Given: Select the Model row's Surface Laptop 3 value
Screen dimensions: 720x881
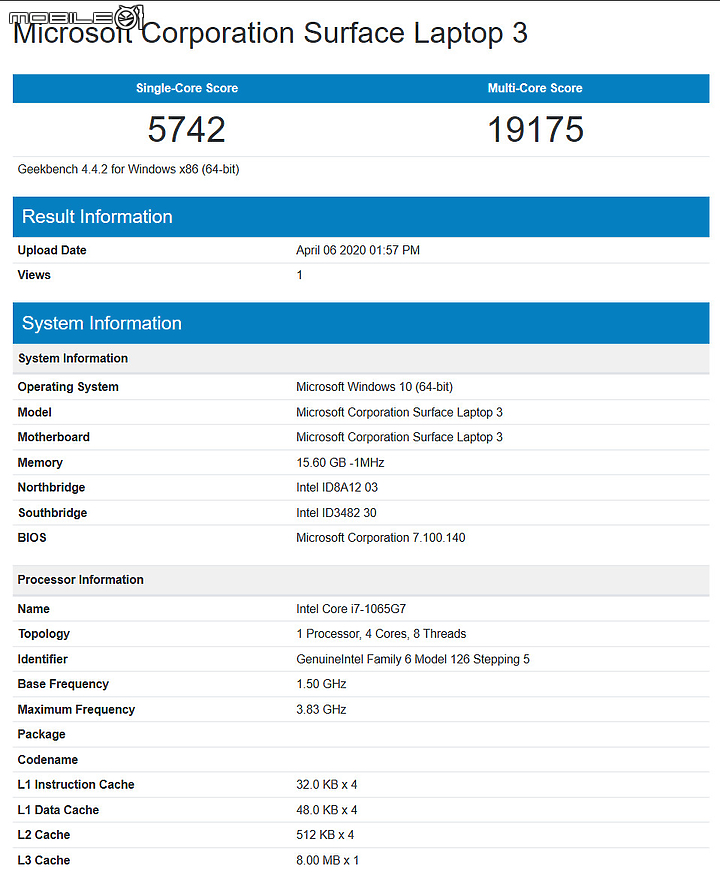Looking at the screenshot, I should (x=399, y=412).
